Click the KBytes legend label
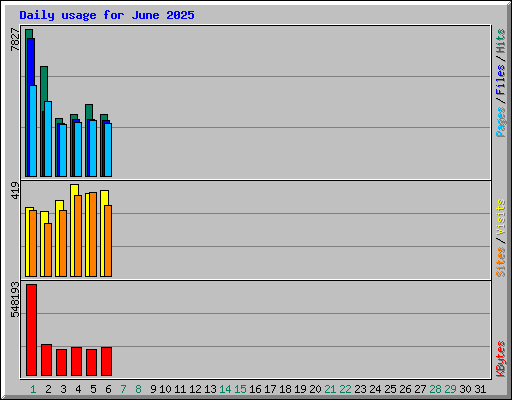This screenshot has height=400, width=512. click(x=501, y=359)
